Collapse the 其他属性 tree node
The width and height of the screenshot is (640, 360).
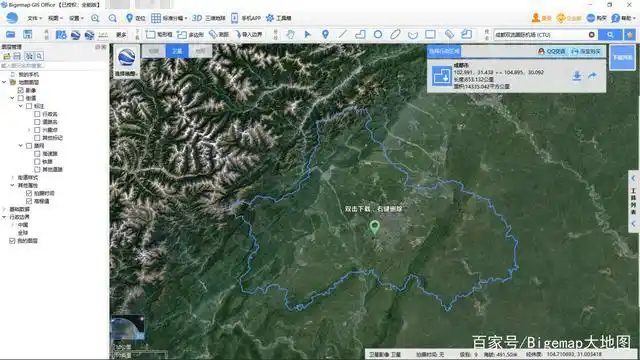pos(12,185)
